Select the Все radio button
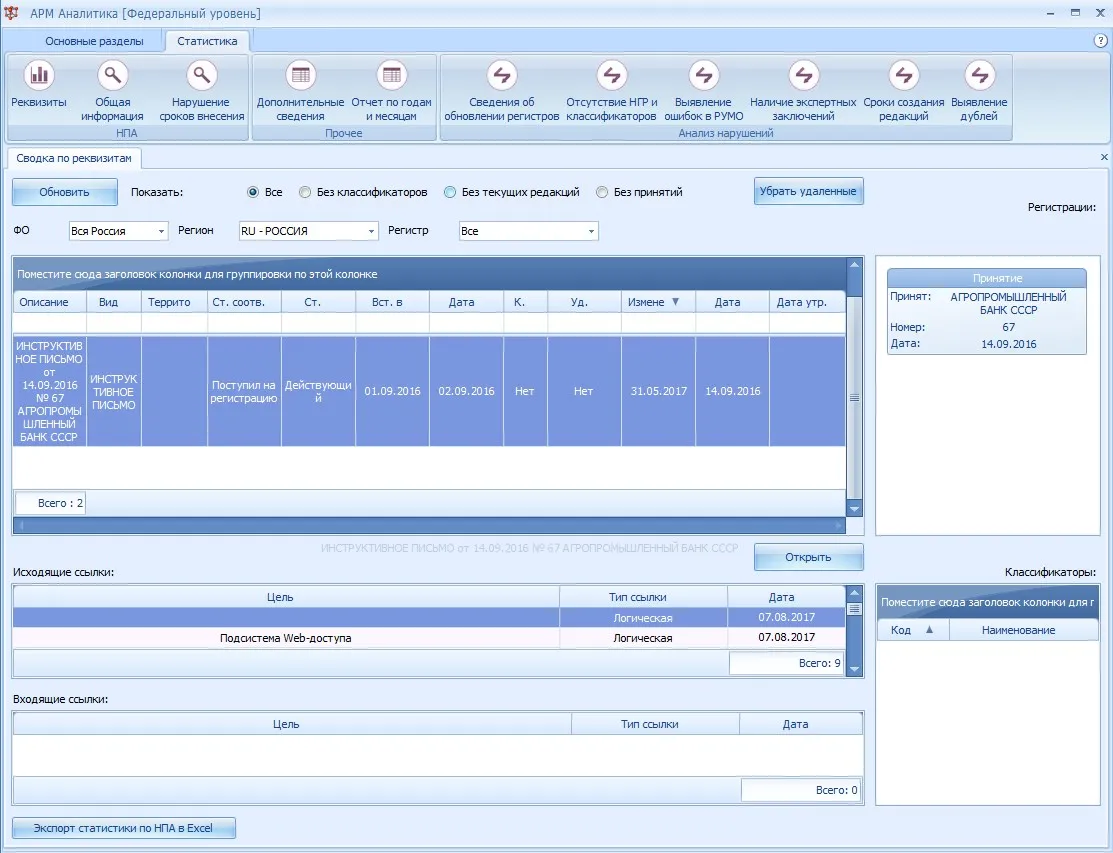Viewport: 1113px width, 853px height. (253, 192)
